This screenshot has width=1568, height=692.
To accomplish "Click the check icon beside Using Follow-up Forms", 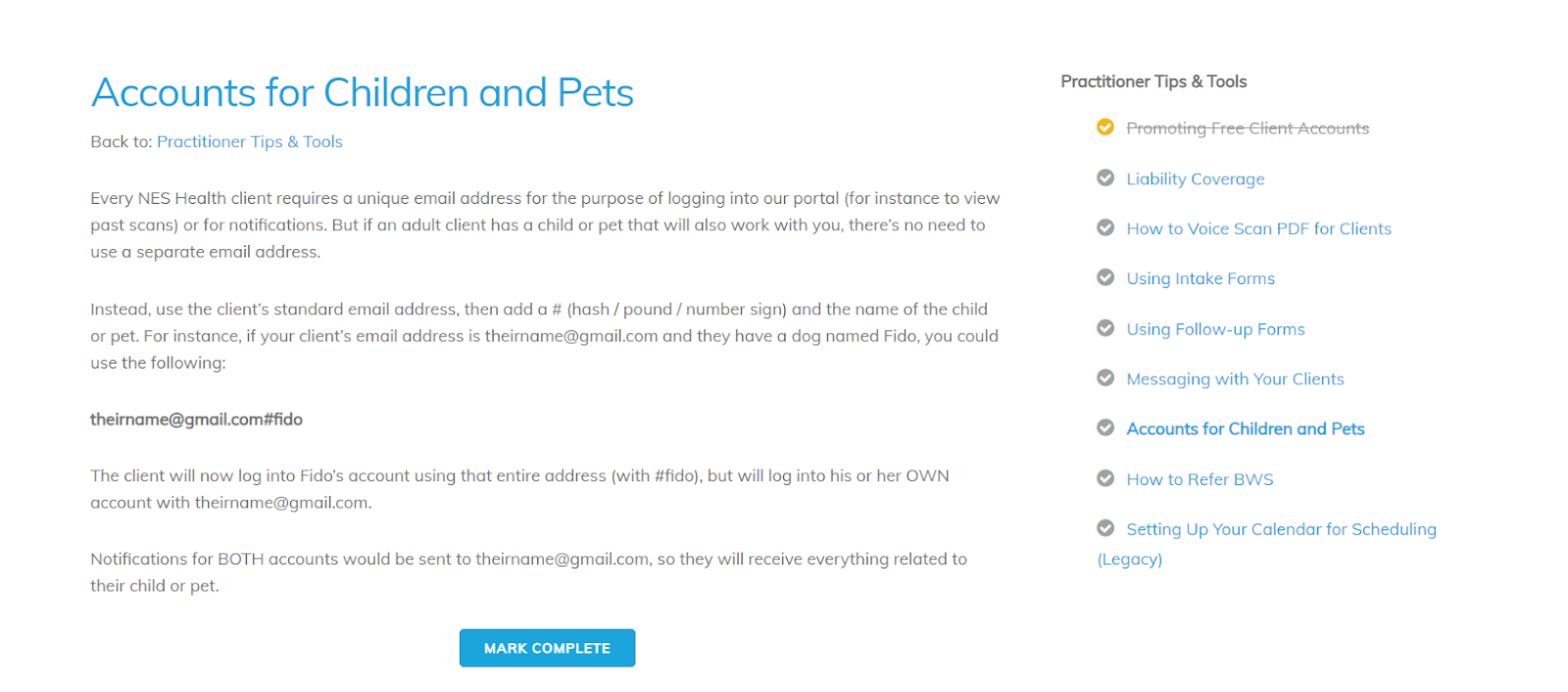I will 1105,327.
